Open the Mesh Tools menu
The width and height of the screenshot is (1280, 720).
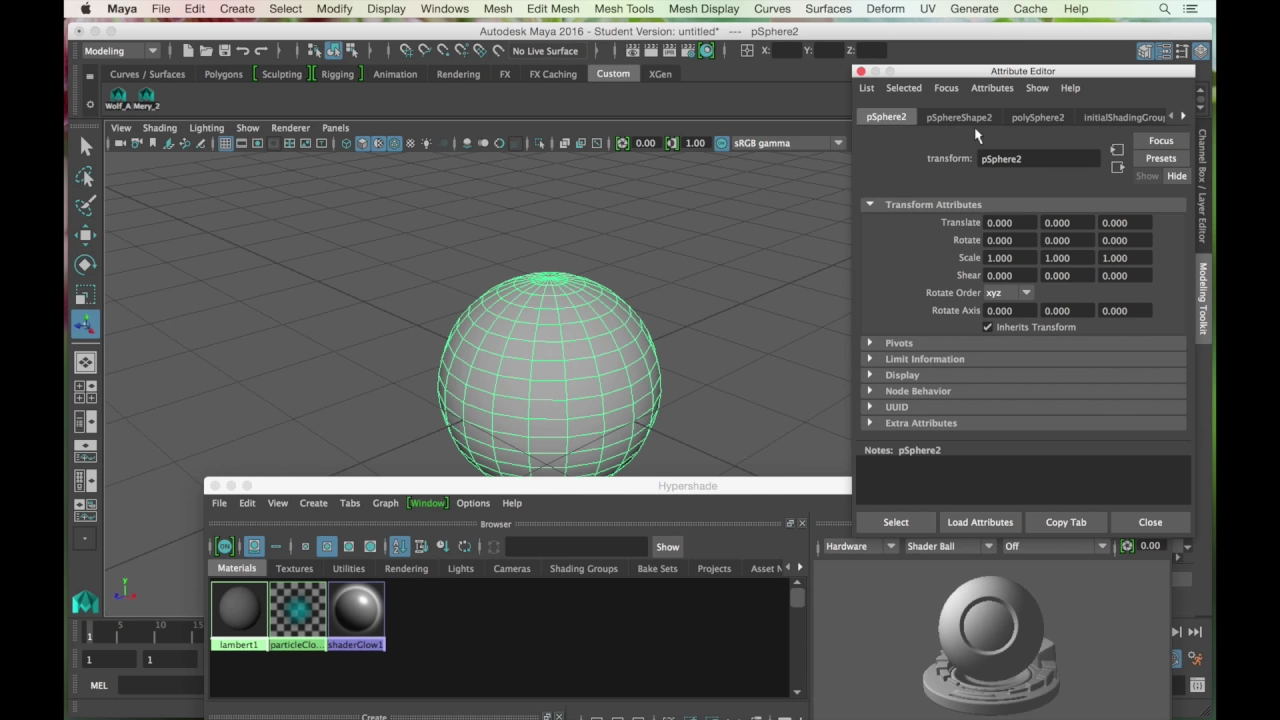coord(624,9)
